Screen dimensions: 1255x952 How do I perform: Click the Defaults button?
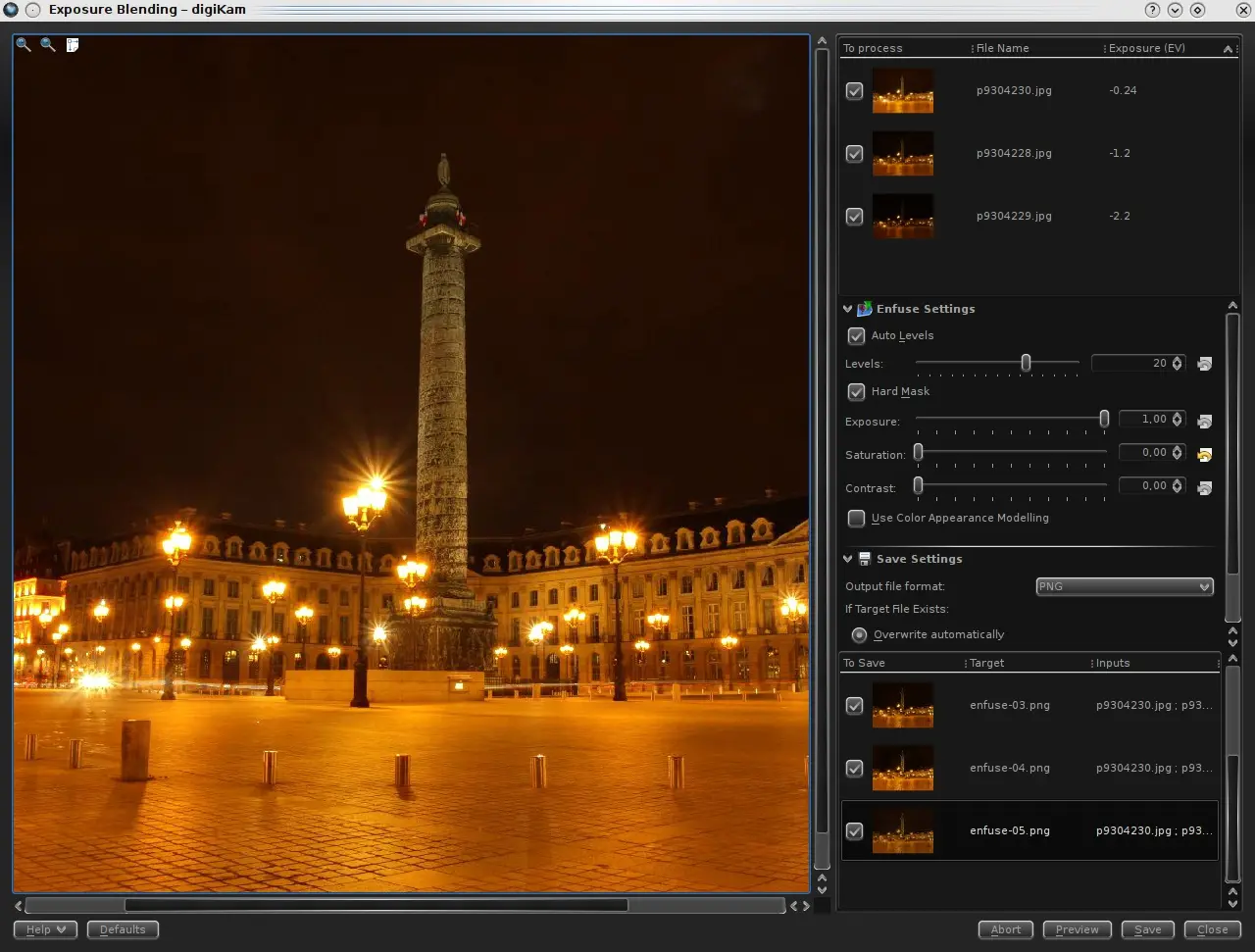point(123,929)
